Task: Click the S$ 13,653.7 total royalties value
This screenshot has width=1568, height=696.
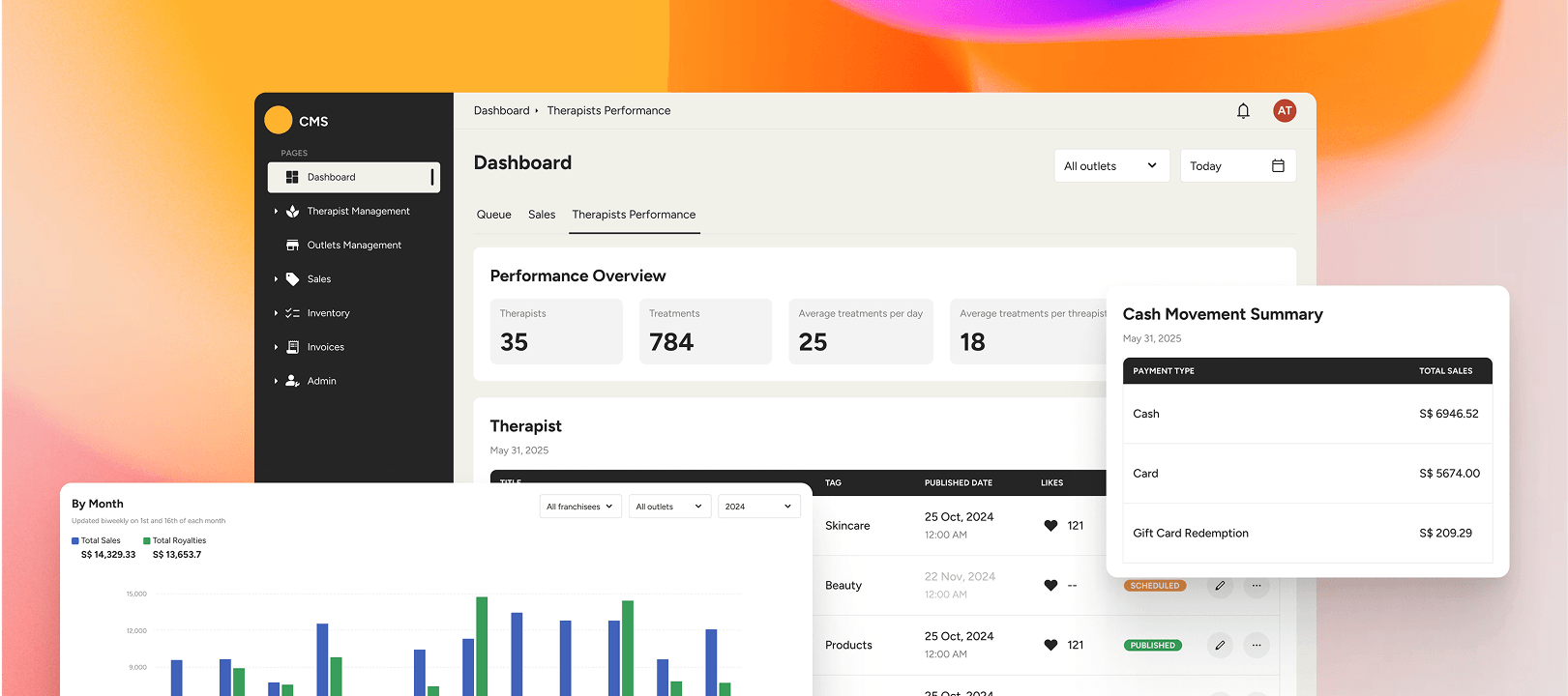Action: tap(177, 555)
